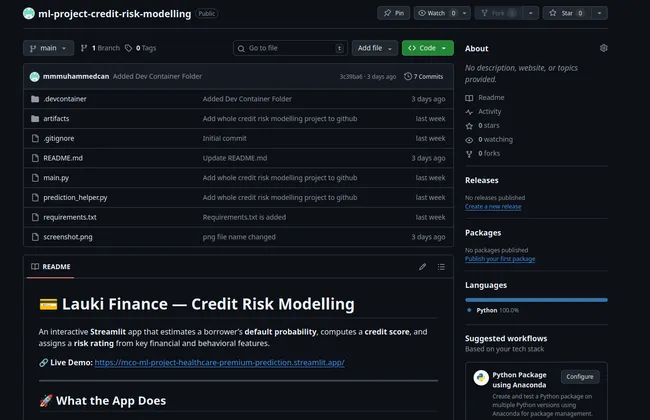Open the screenshot.png file
Viewport: 650px width, 420px height.
click(68, 237)
